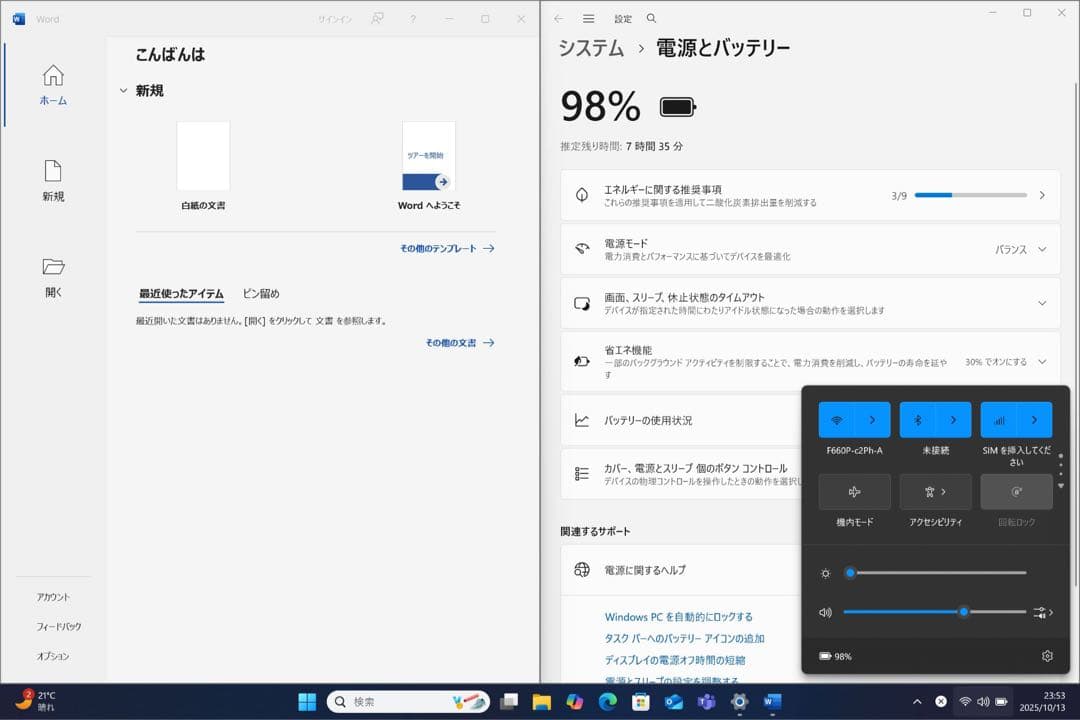Click the speaker icon in quick settings
Viewport: 1080px width, 720px height.
825,612
